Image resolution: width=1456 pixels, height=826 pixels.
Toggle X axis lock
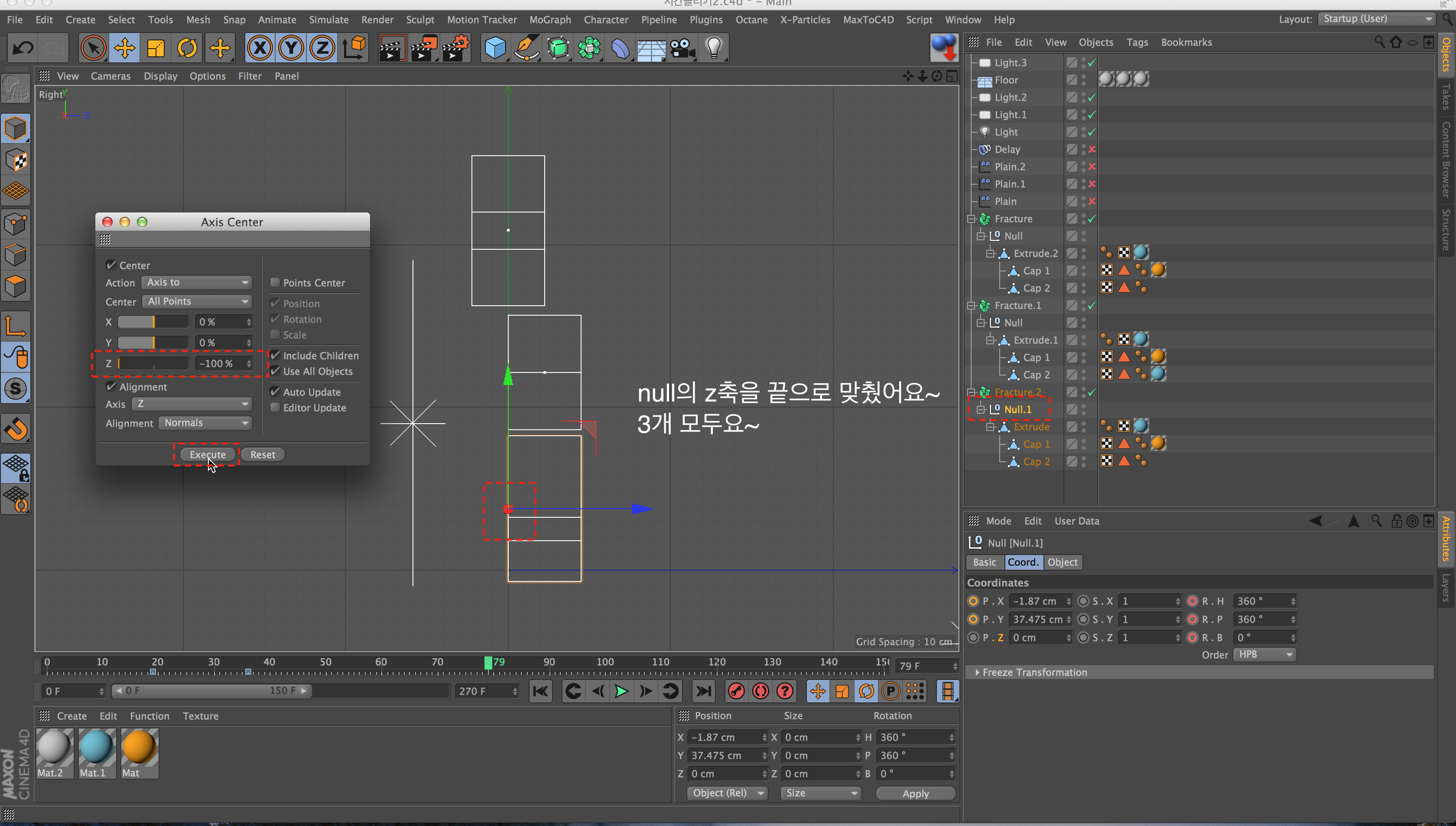(x=260, y=48)
